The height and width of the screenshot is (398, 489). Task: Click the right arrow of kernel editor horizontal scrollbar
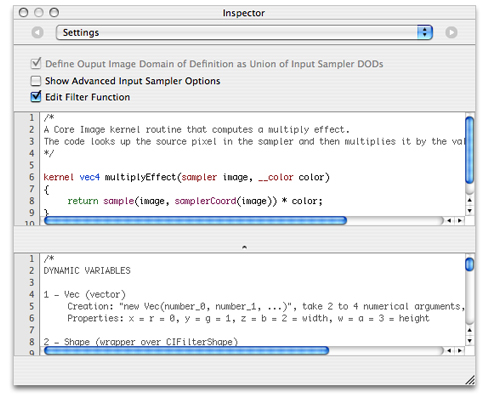click(x=460, y=221)
